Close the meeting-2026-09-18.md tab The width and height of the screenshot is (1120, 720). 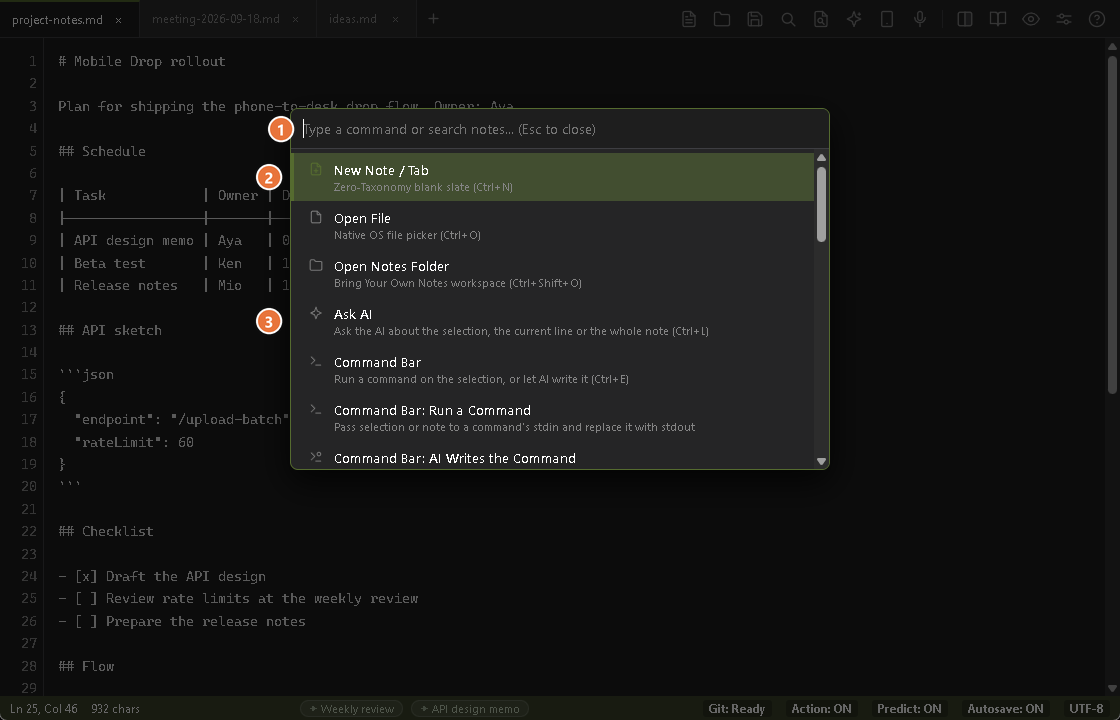pyautogui.click(x=296, y=20)
